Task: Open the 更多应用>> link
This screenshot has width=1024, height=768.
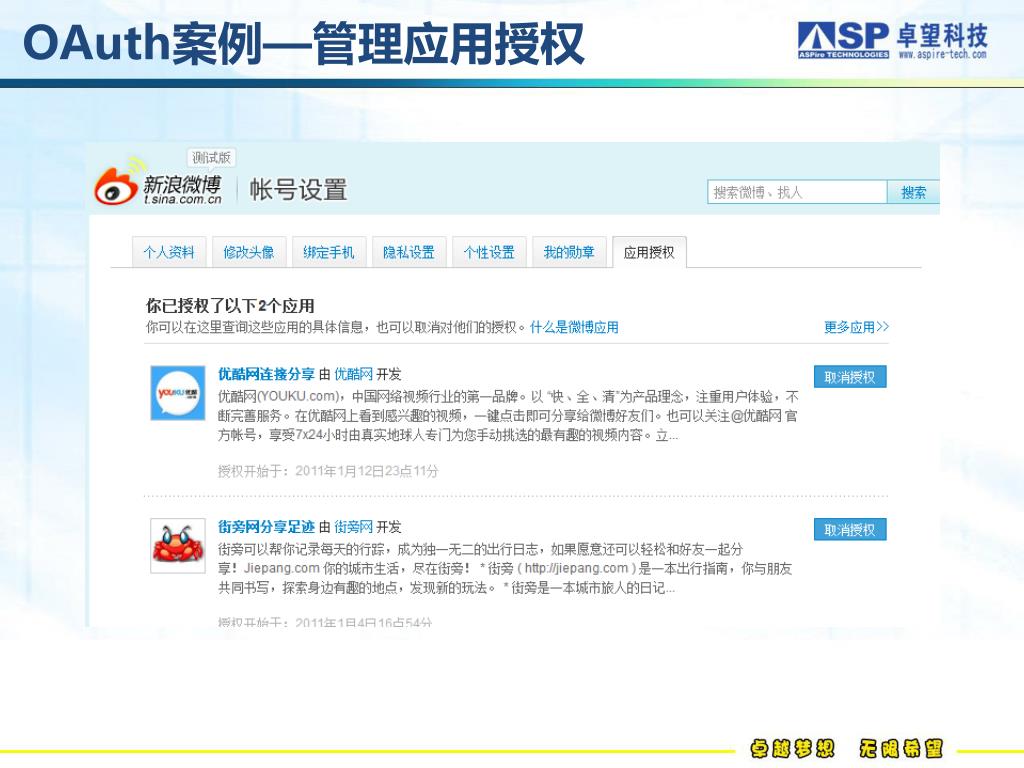Action: [x=856, y=327]
